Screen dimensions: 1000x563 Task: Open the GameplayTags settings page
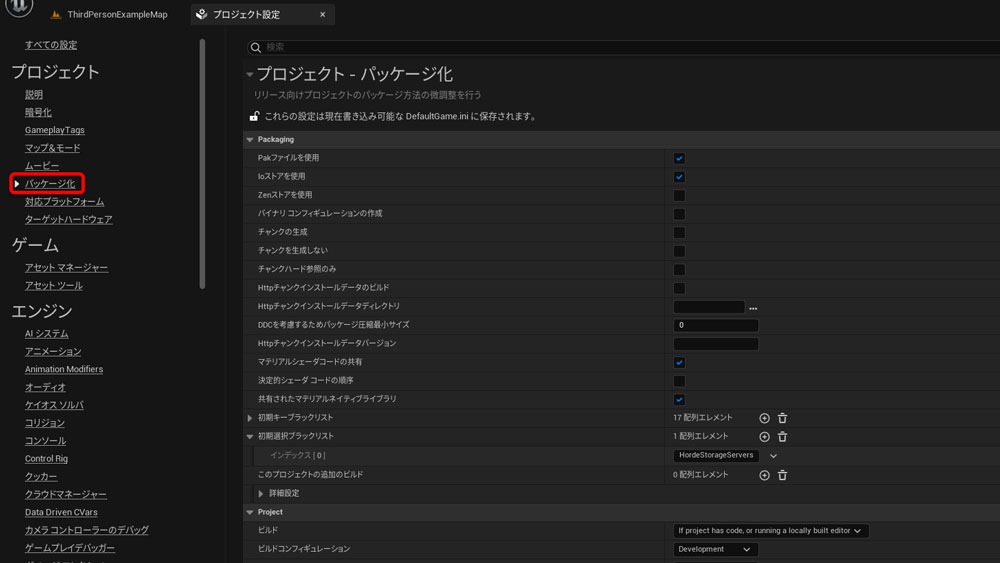coord(55,130)
